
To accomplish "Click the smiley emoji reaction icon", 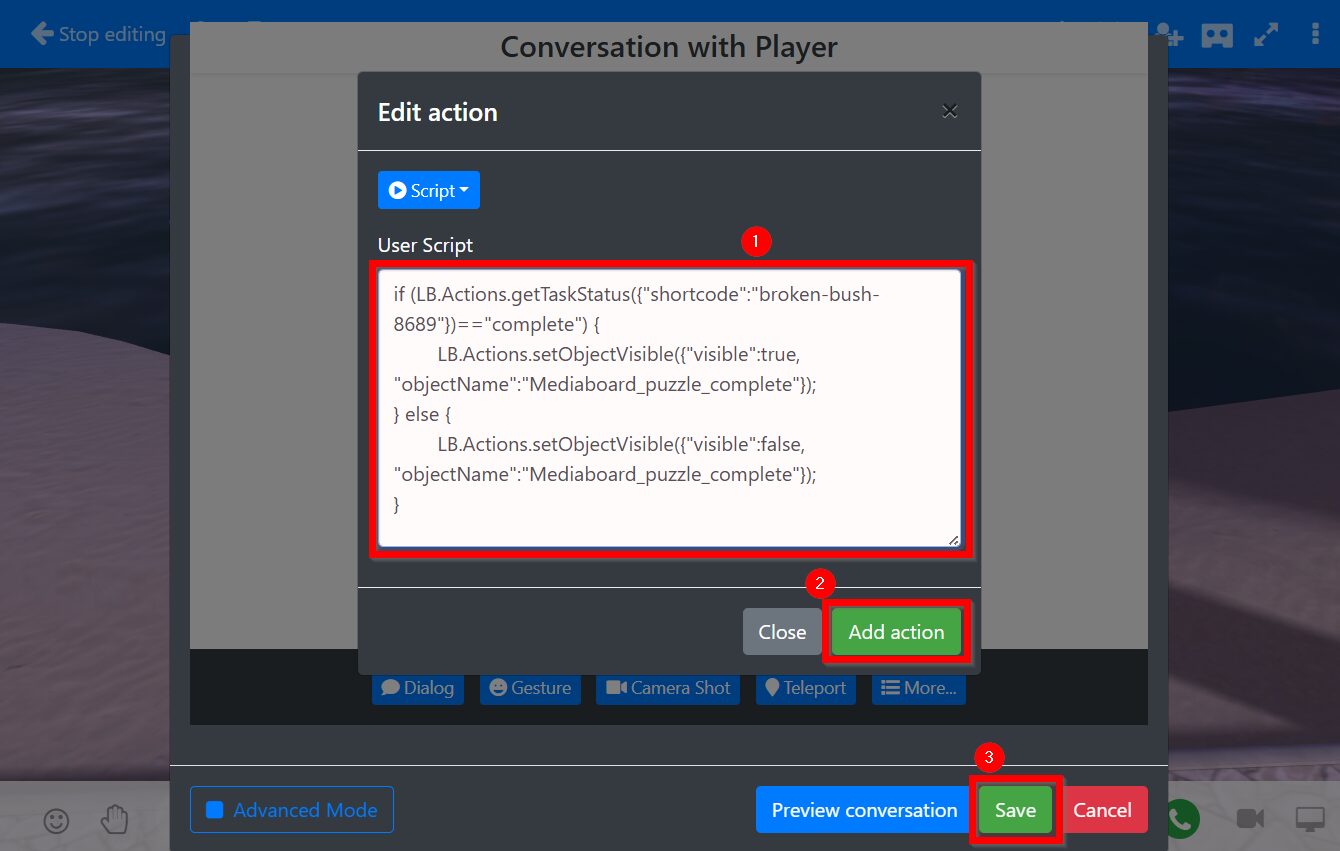I will pyautogui.click(x=57, y=820).
